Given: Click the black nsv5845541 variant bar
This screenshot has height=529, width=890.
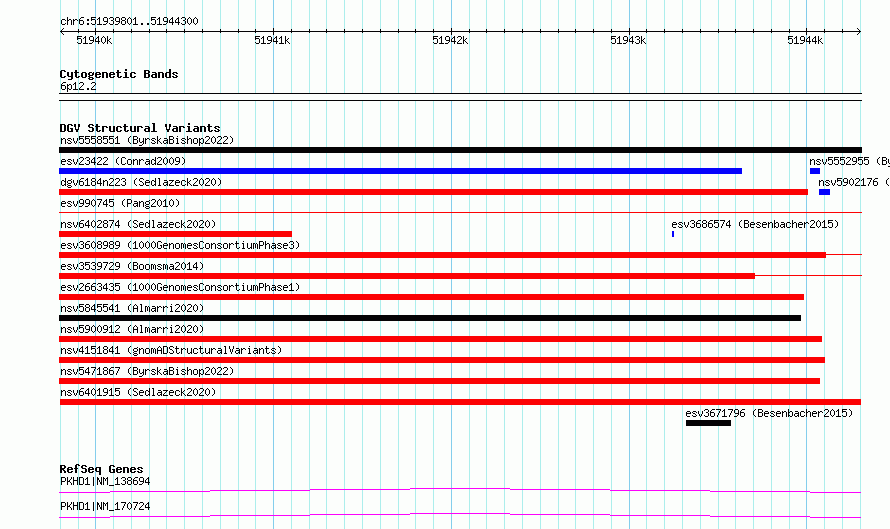Looking at the screenshot, I should (x=430, y=318).
